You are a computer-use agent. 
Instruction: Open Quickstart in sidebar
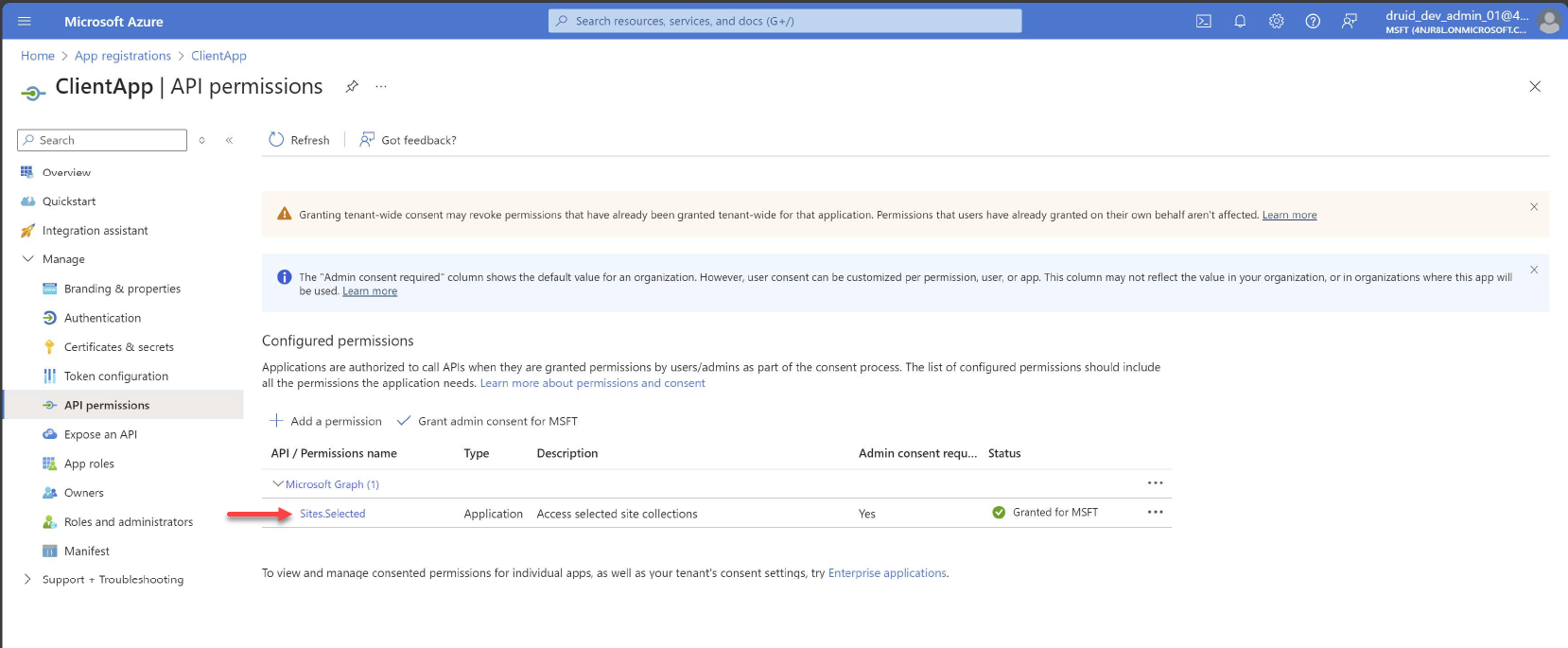pos(69,201)
